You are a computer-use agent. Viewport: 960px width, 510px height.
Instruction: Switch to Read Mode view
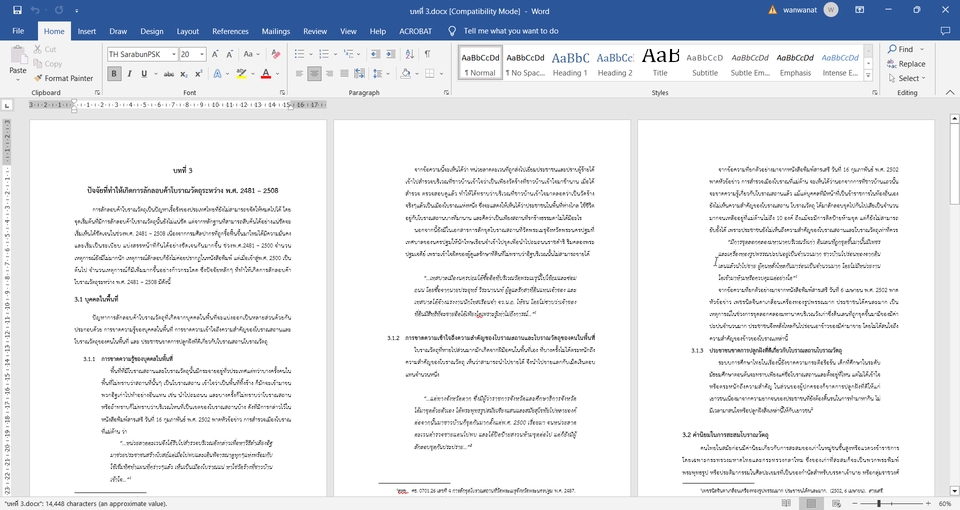pos(787,503)
